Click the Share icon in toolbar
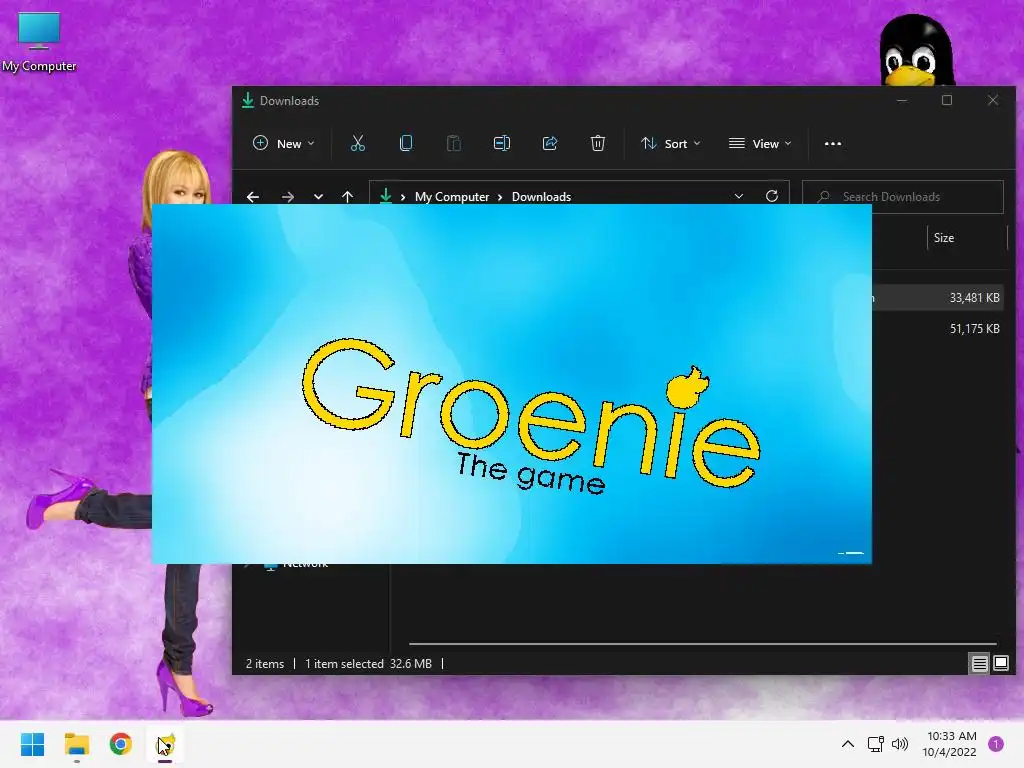1024x768 pixels. (550, 144)
